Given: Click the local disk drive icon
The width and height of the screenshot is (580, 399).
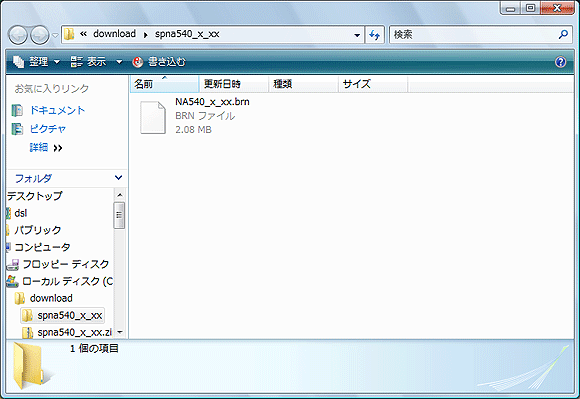Looking at the screenshot, I should pyautogui.click(x=12, y=281).
